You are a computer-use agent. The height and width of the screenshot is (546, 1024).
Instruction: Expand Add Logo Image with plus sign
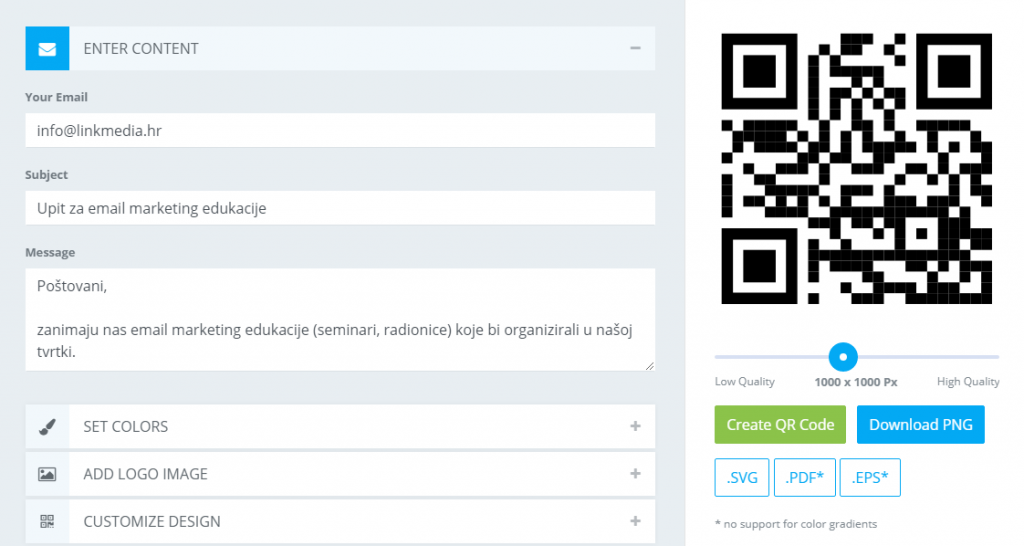[635, 474]
